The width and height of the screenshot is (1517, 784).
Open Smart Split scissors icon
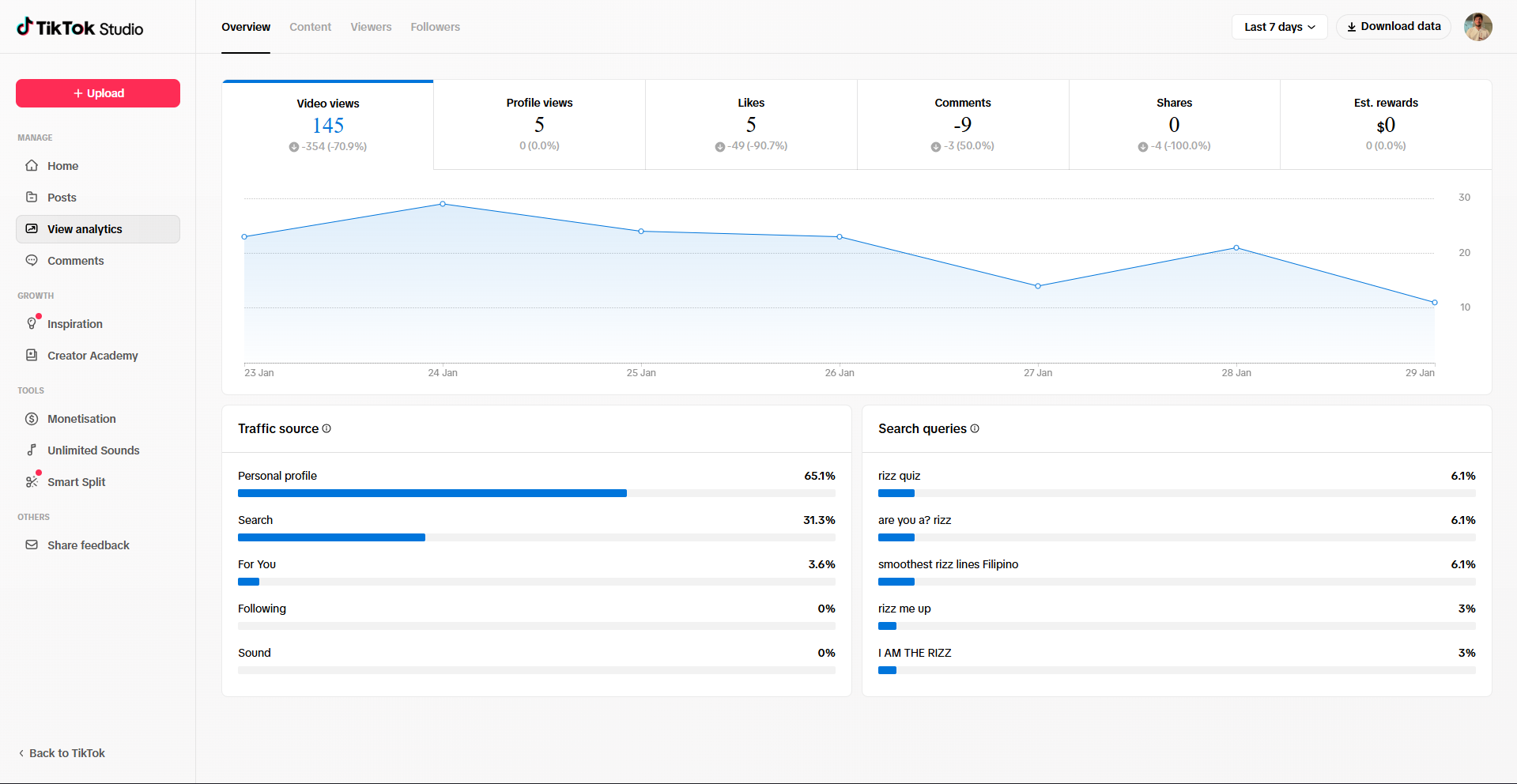tap(32, 482)
